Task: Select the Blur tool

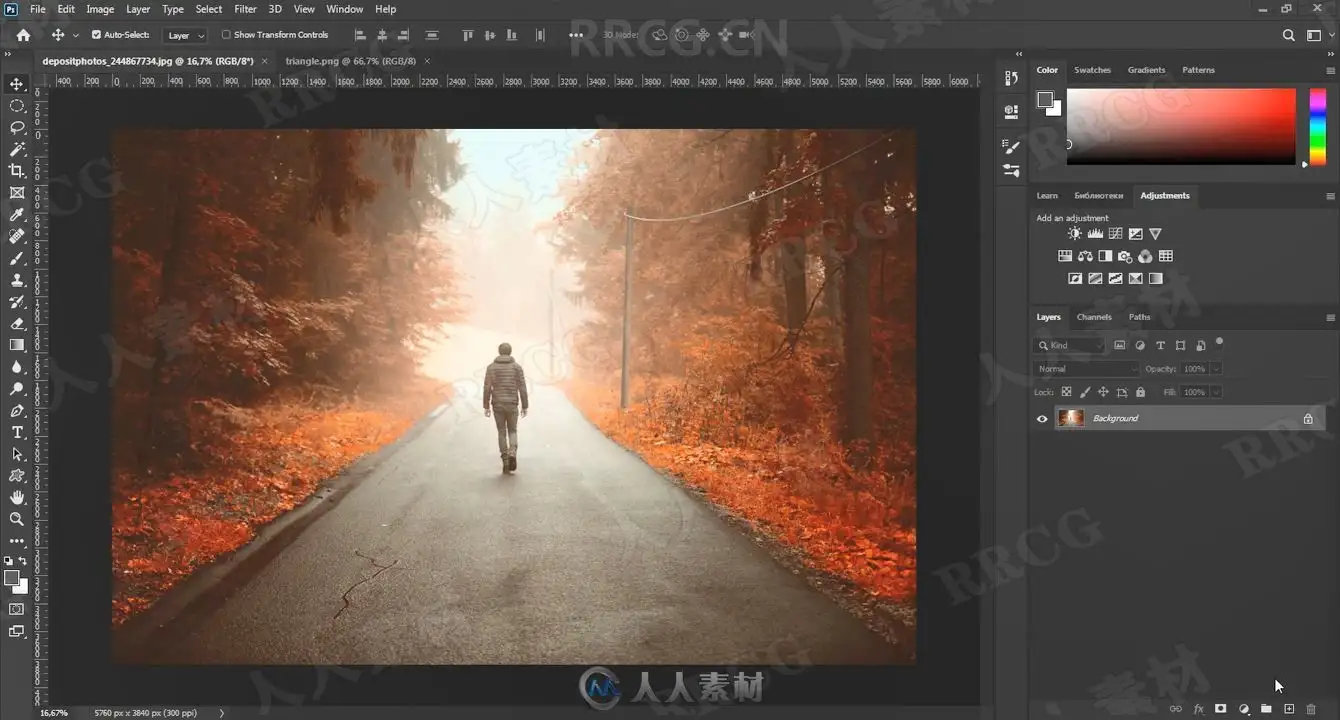Action: 17,367
